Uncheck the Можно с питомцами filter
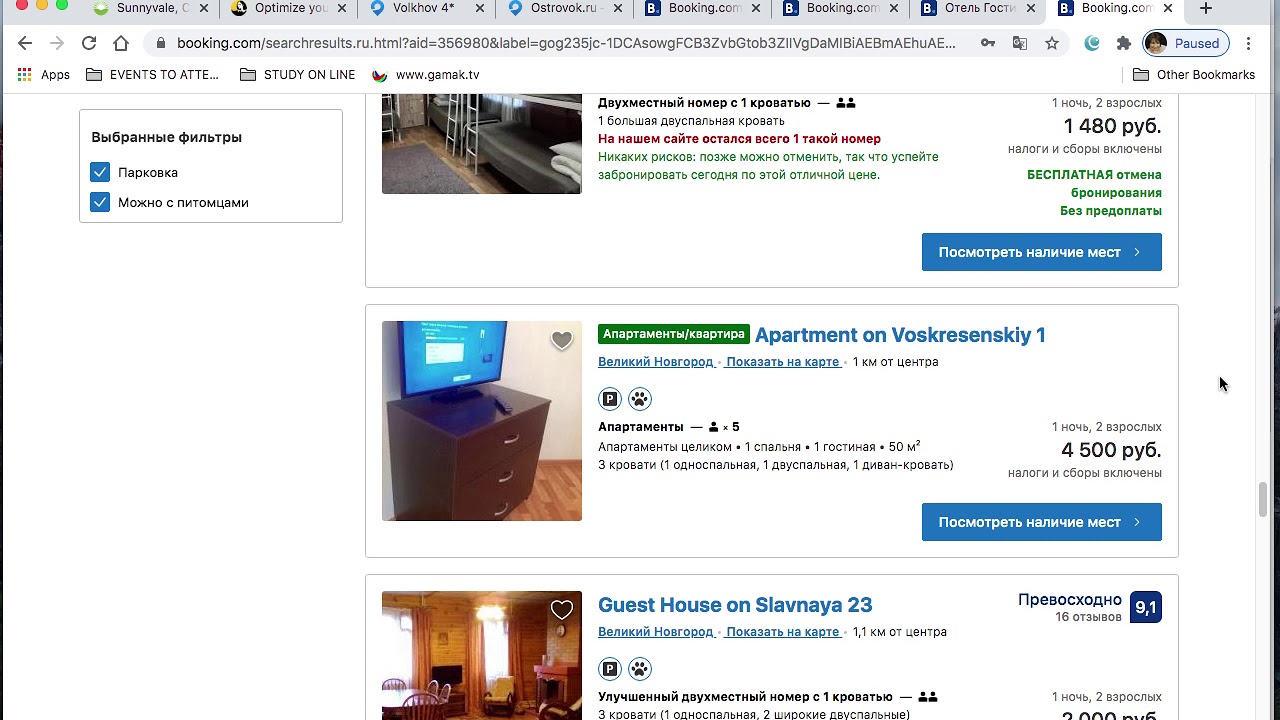Image resolution: width=1280 pixels, height=720 pixels. (100, 202)
